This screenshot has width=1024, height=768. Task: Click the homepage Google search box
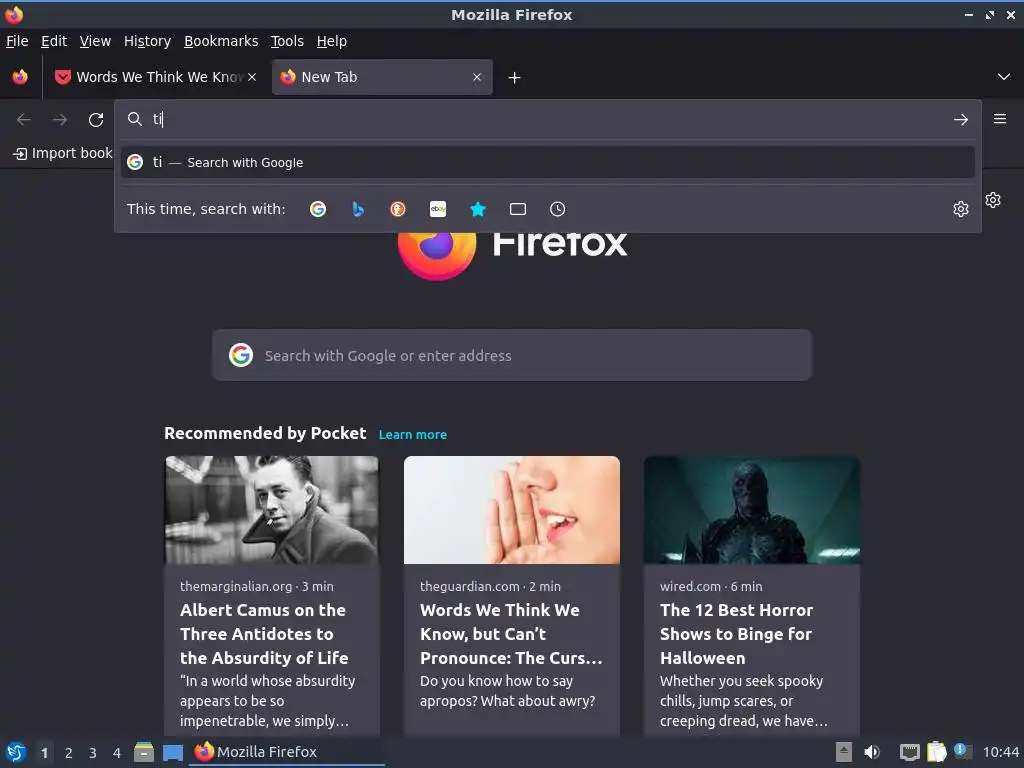pos(512,355)
